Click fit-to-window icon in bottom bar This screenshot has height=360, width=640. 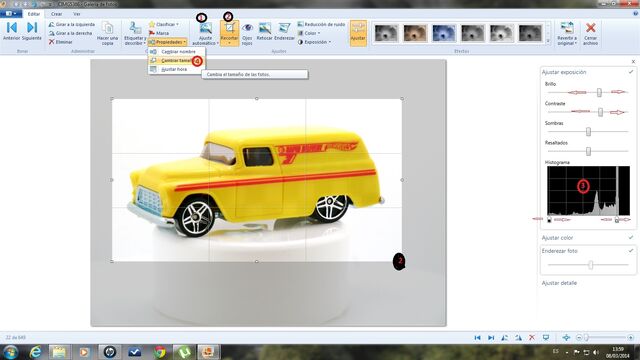pos(566,338)
